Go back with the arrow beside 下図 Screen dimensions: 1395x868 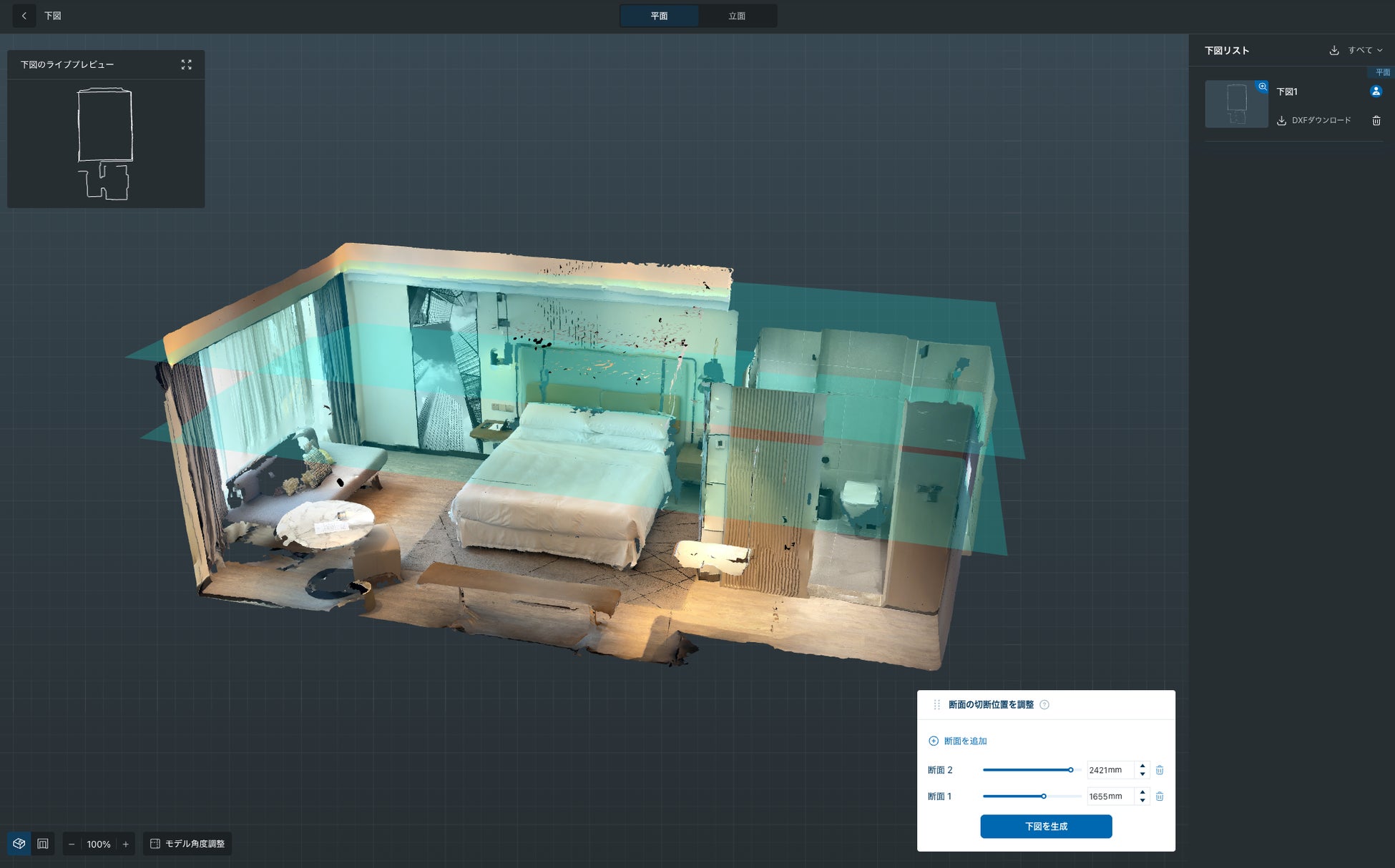tap(24, 16)
